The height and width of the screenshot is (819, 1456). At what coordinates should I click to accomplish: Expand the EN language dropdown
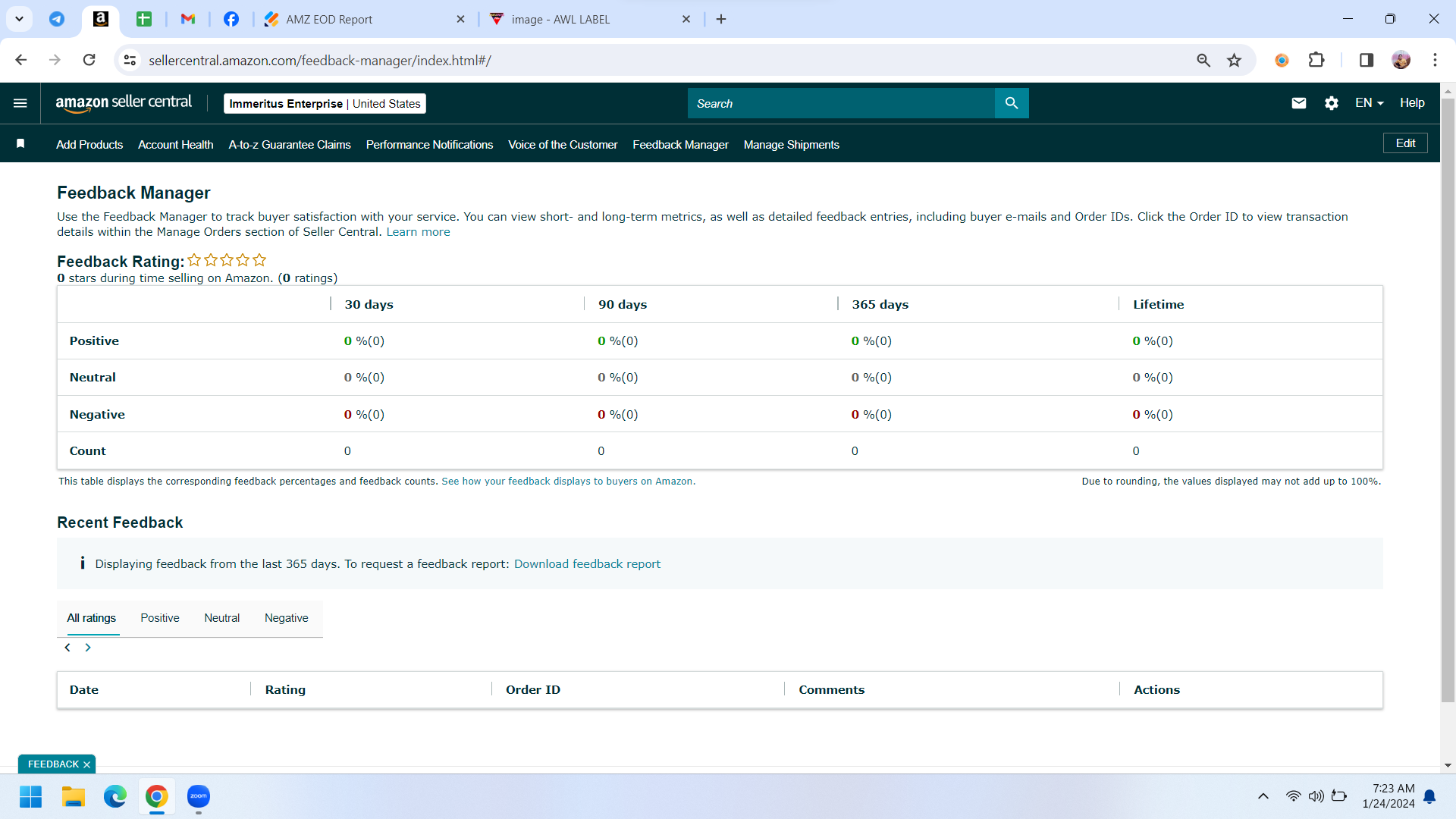pyautogui.click(x=1370, y=103)
